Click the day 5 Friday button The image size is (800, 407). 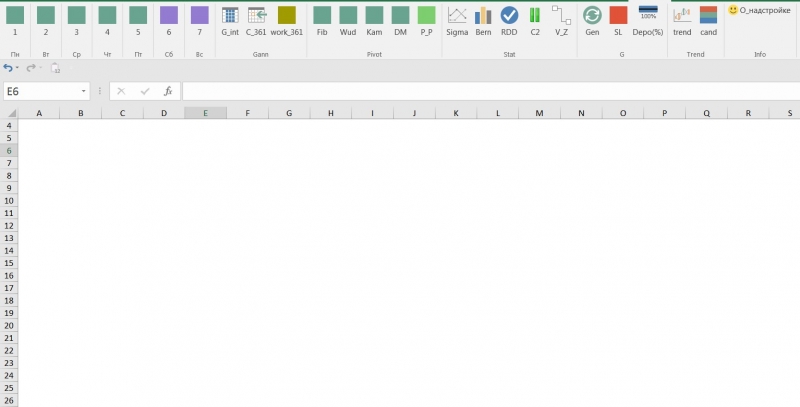point(138,21)
